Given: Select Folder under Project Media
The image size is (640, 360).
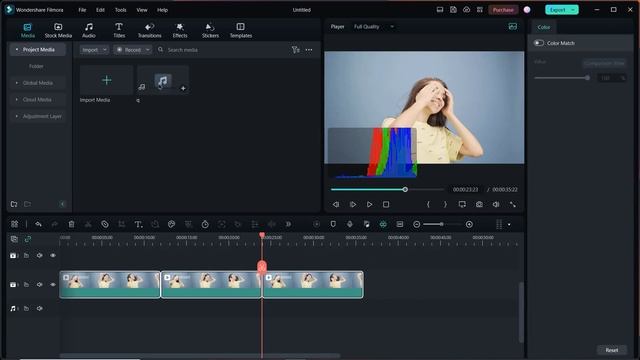Looking at the screenshot, I should [x=36, y=66].
